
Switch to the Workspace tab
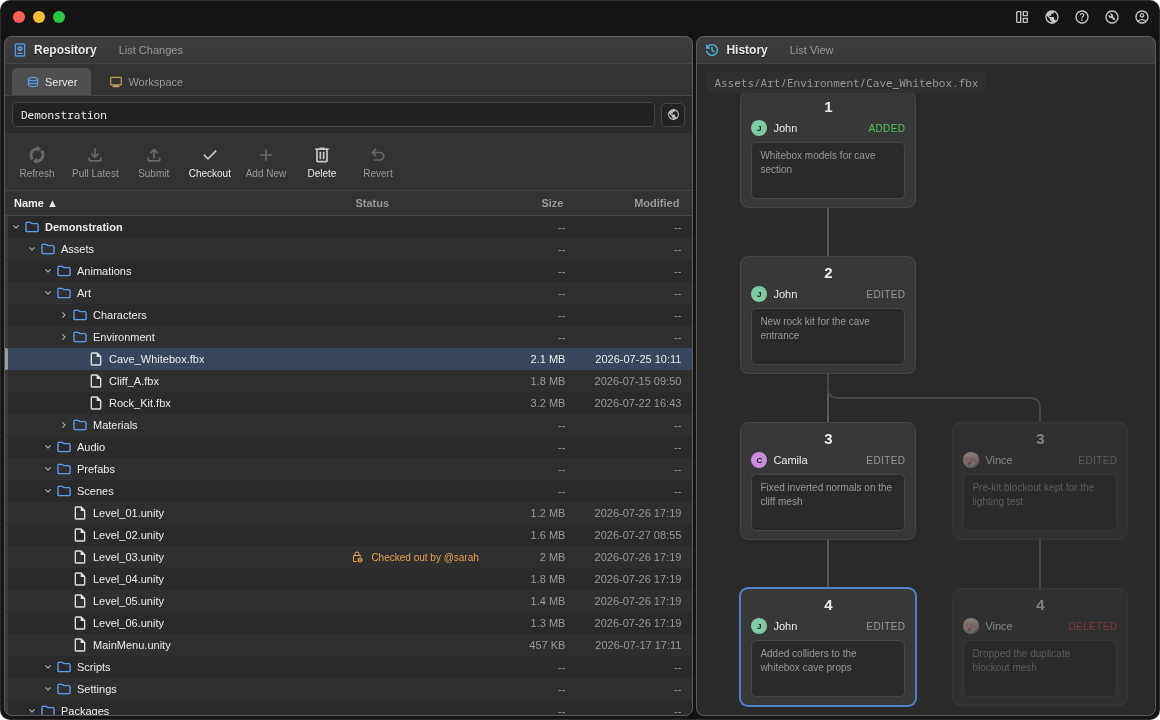pos(146,82)
